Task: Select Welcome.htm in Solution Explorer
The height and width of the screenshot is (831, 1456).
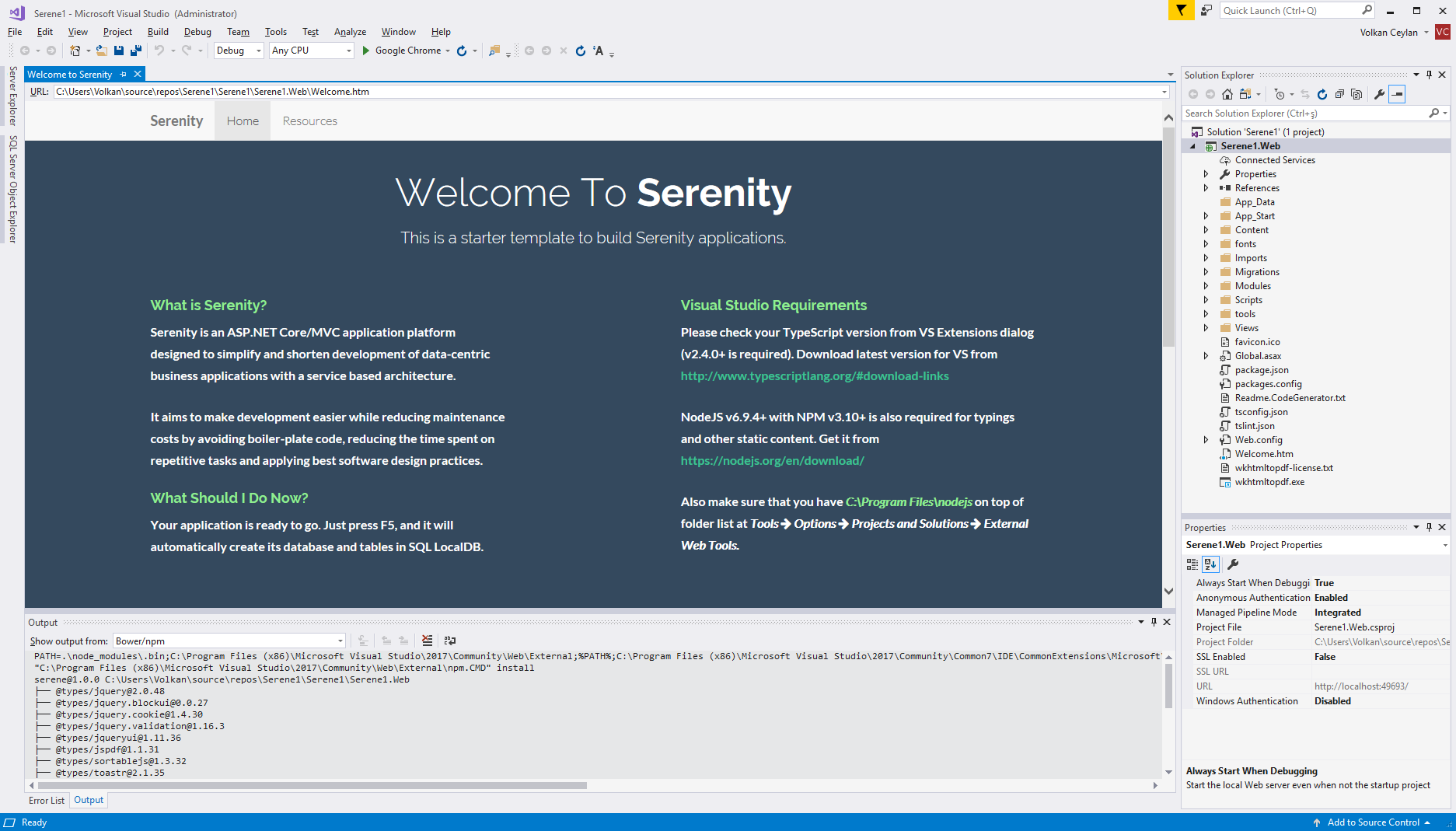Action: pyautogui.click(x=1264, y=454)
